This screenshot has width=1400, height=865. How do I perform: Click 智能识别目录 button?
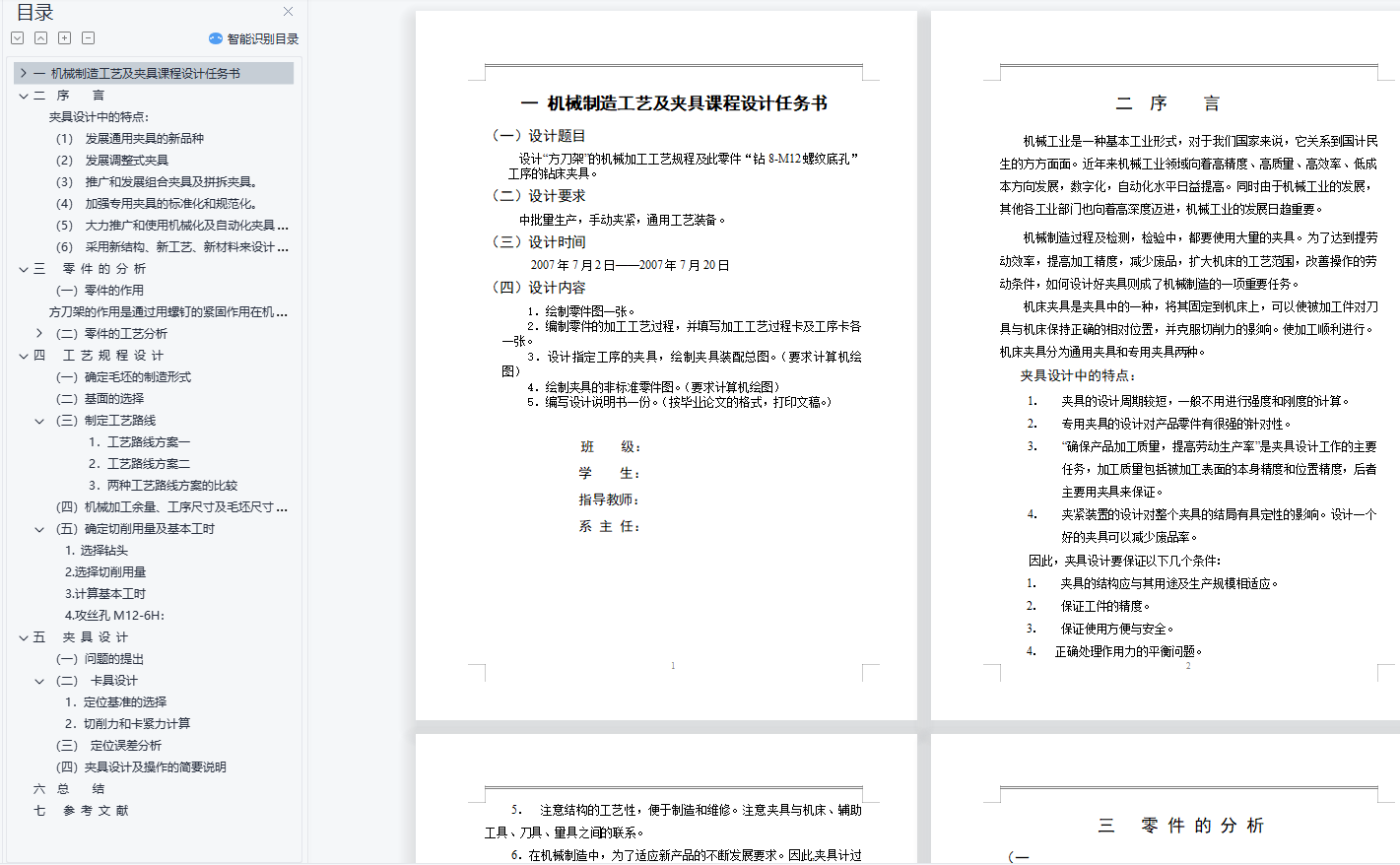point(262,38)
